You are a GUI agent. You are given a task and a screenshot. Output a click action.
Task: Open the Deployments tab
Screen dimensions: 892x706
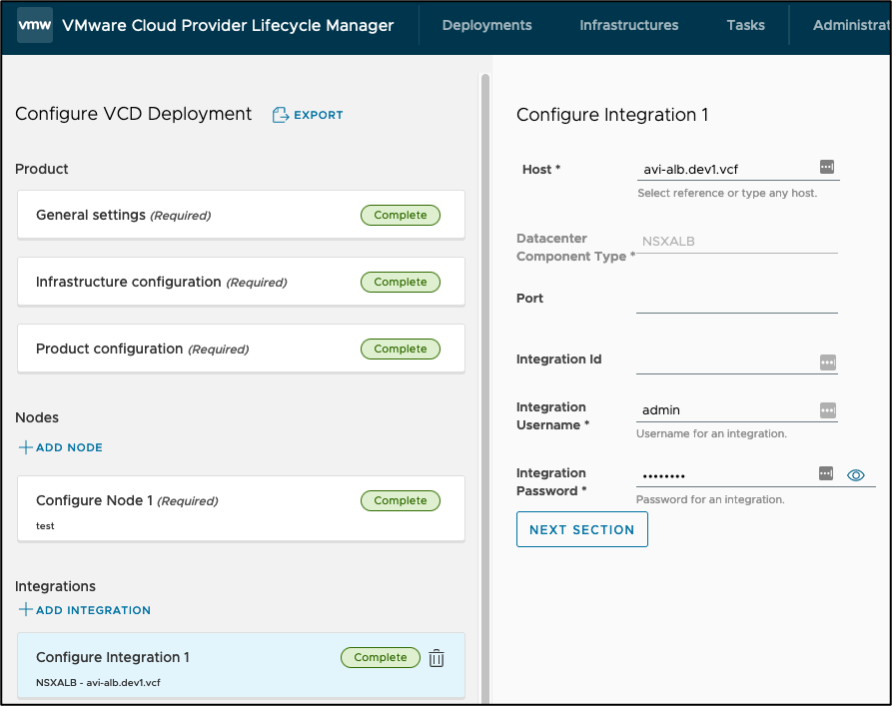click(487, 25)
